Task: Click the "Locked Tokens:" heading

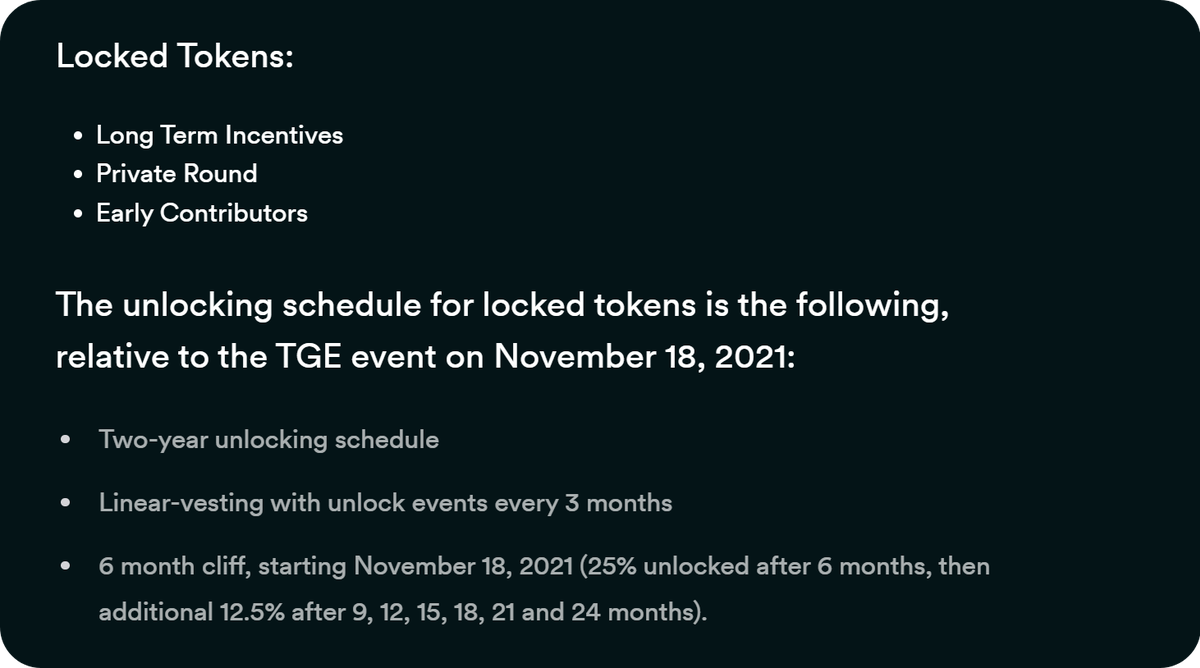Action: [175, 57]
